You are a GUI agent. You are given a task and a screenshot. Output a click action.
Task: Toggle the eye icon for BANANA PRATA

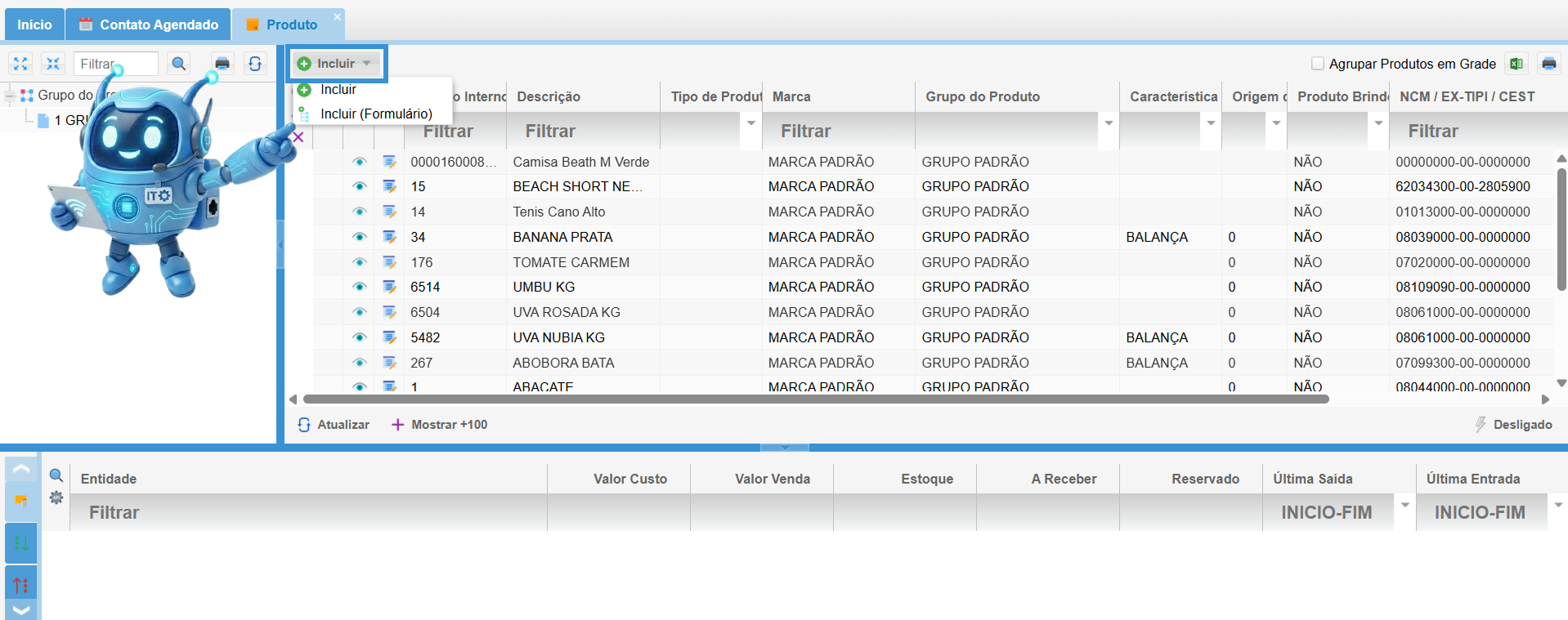(x=359, y=237)
